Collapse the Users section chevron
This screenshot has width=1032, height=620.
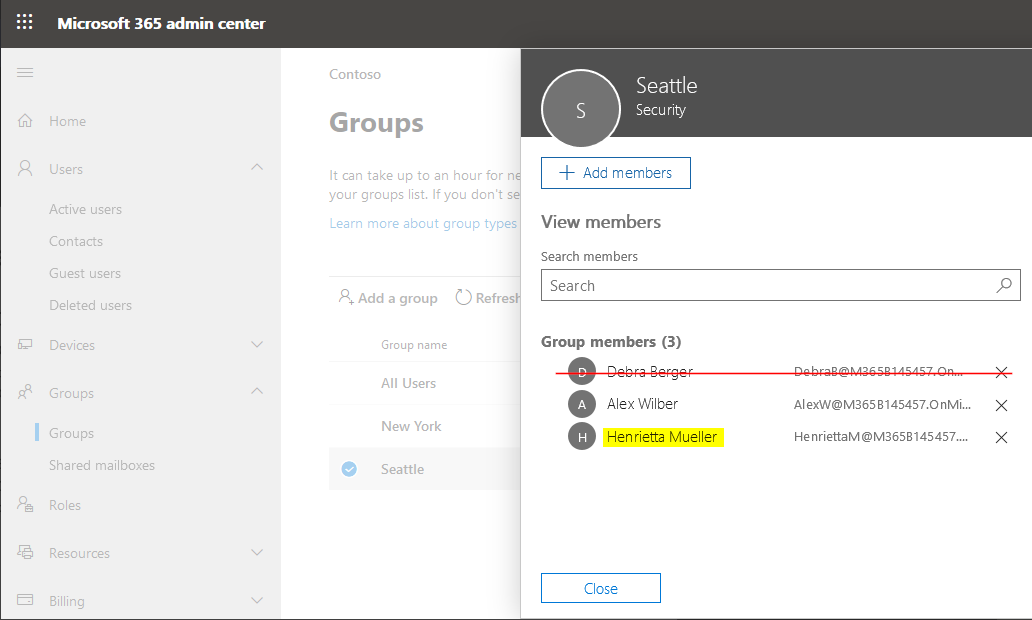click(257, 168)
